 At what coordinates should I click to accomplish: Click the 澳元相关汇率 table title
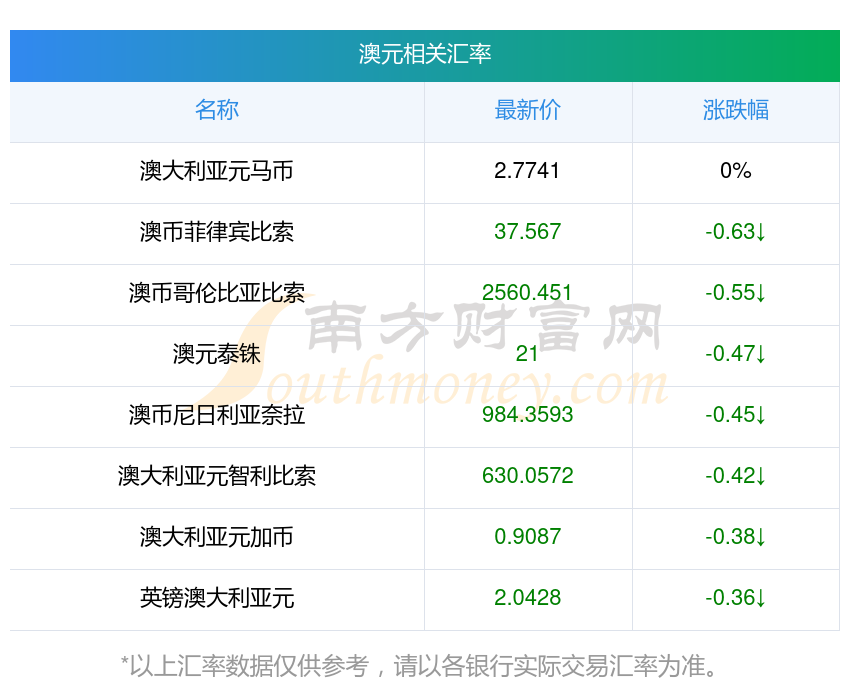pyautogui.click(x=424, y=54)
